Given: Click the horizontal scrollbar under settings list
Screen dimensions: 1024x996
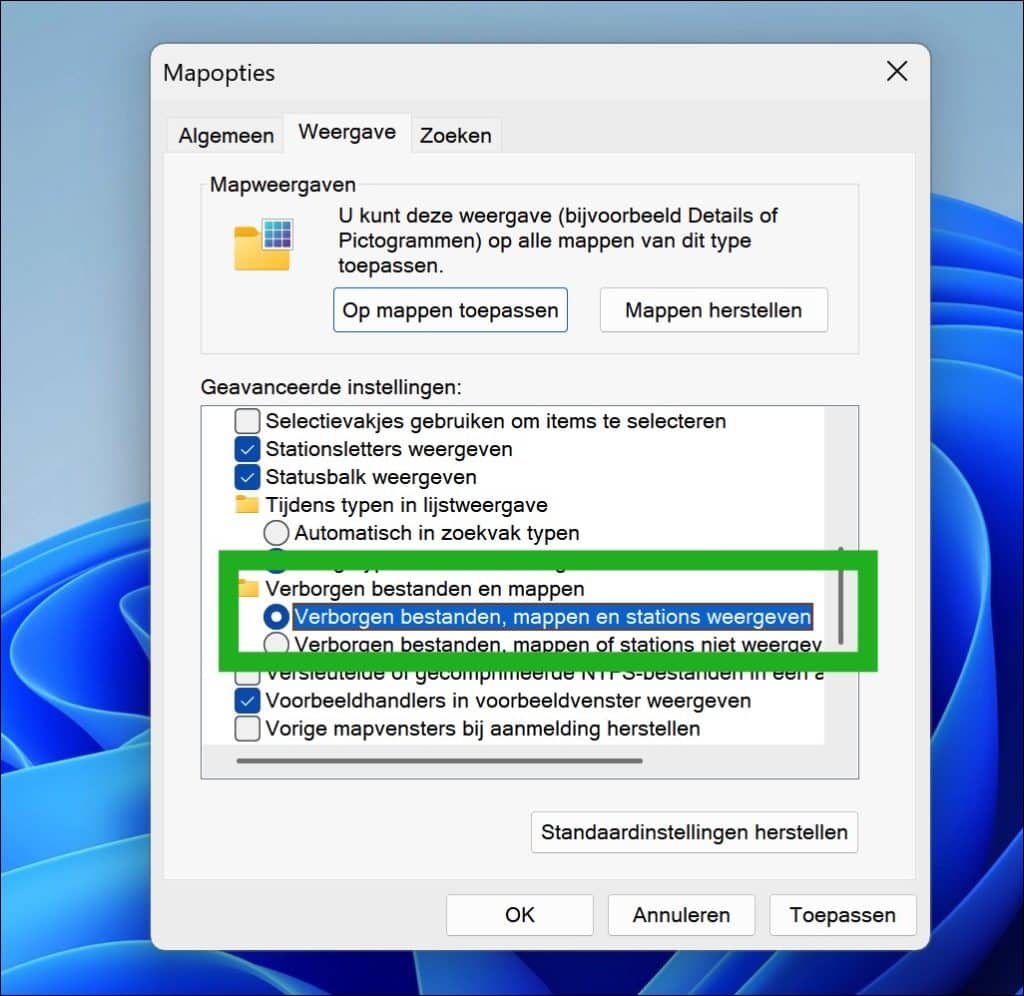Looking at the screenshot, I should [439, 761].
